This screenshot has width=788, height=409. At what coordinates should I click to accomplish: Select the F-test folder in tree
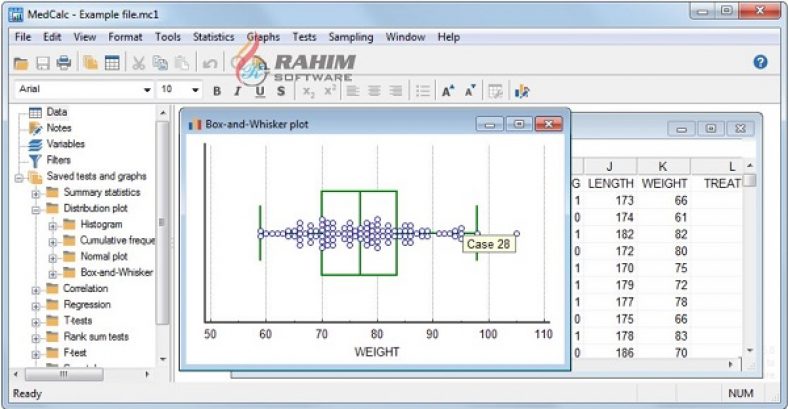click(74, 353)
